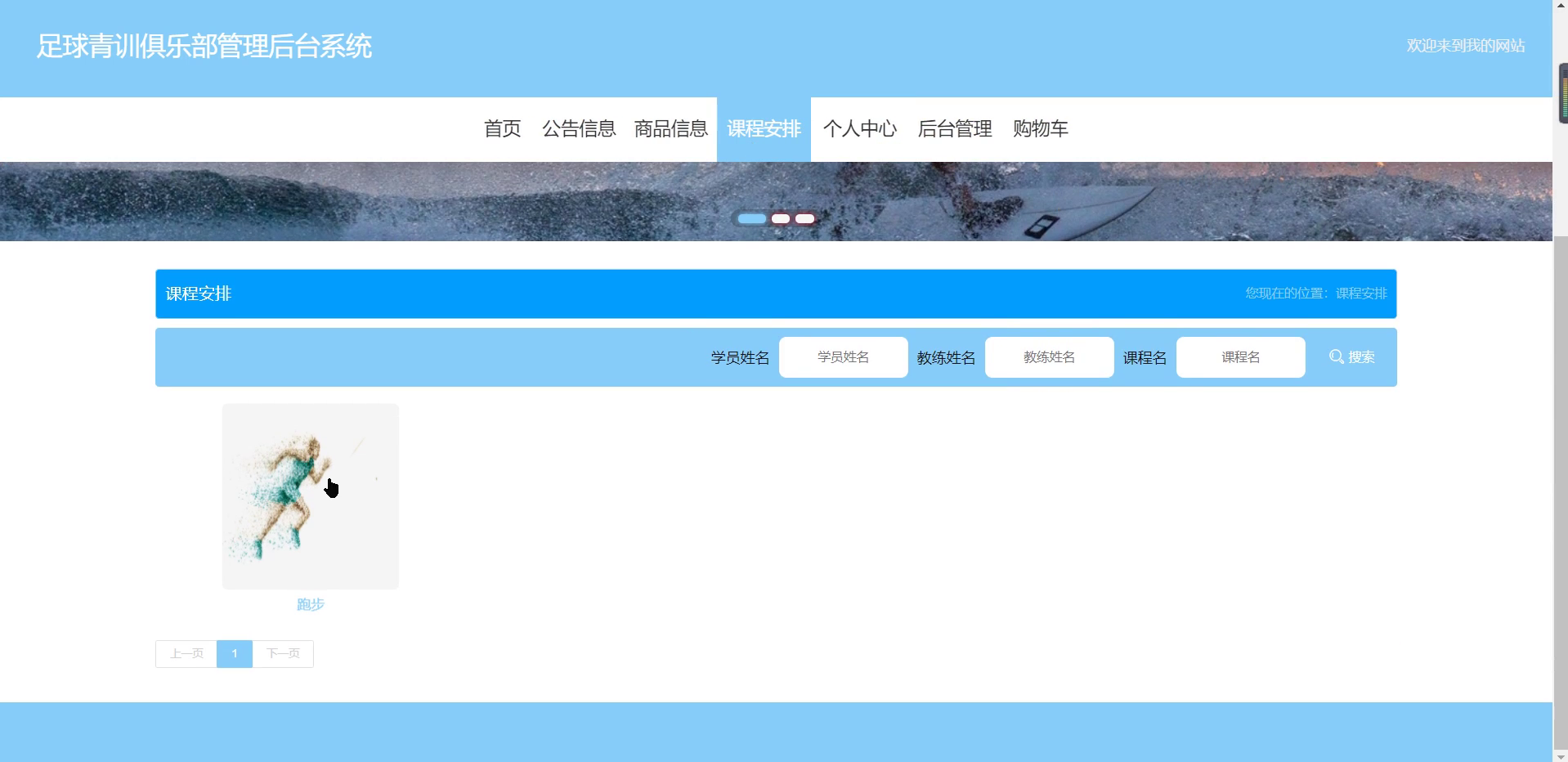Viewport: 1568px width, 762px height.
Task: Click the 课程名 input box
Action: tap(1240, 357)
